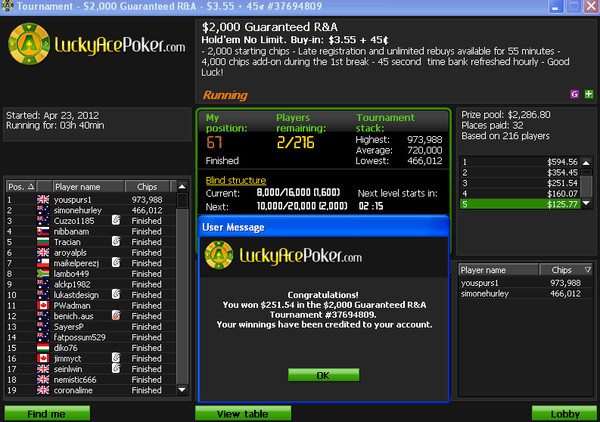Minimize the tournament window
The height and width of the screenshot is (422, 600).
point(556,7)
